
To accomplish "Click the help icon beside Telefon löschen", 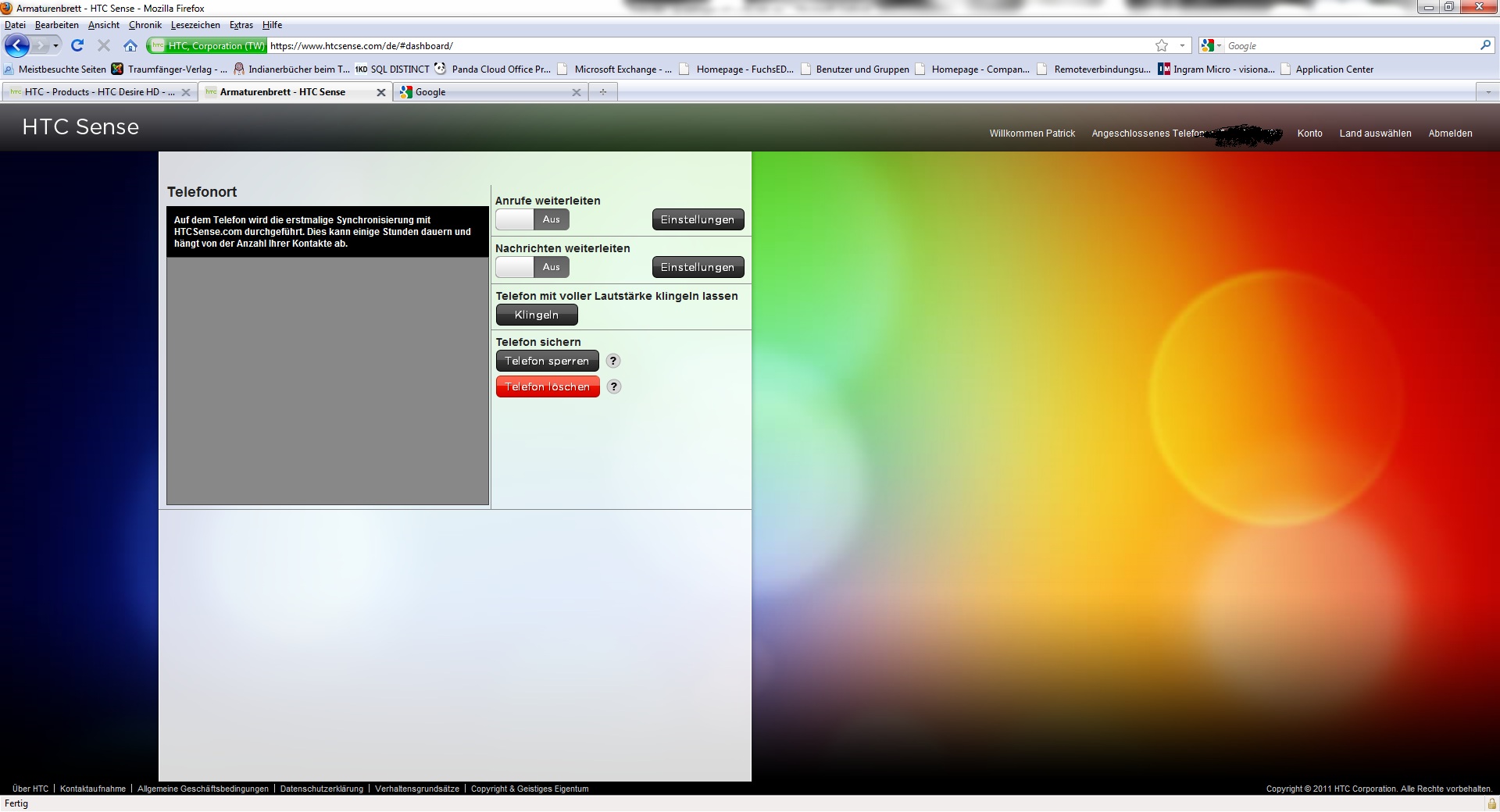I will pyautogui.click(x=614, y=386).
